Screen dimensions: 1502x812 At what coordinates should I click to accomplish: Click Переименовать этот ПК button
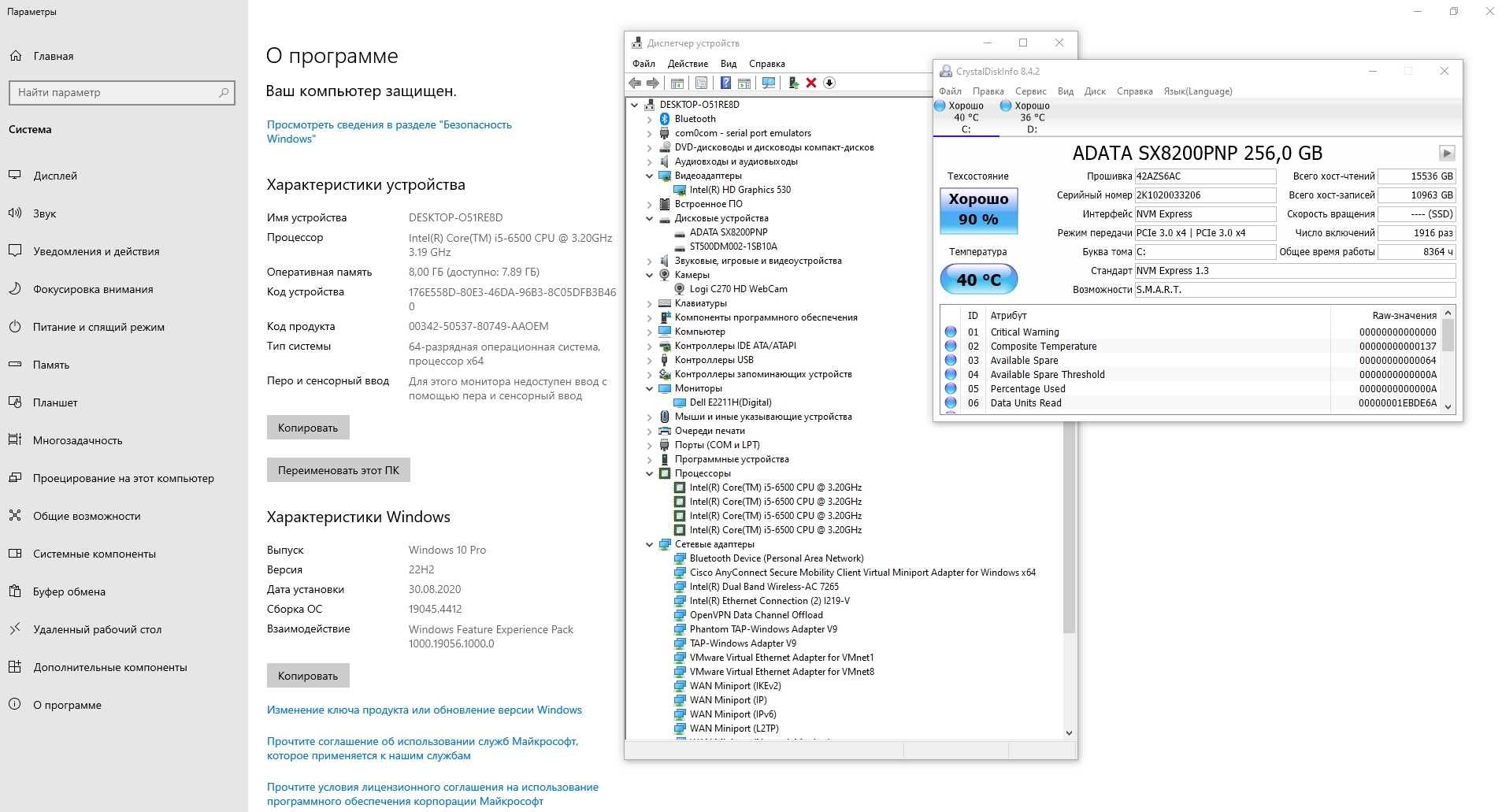click(x=339, y=470)
